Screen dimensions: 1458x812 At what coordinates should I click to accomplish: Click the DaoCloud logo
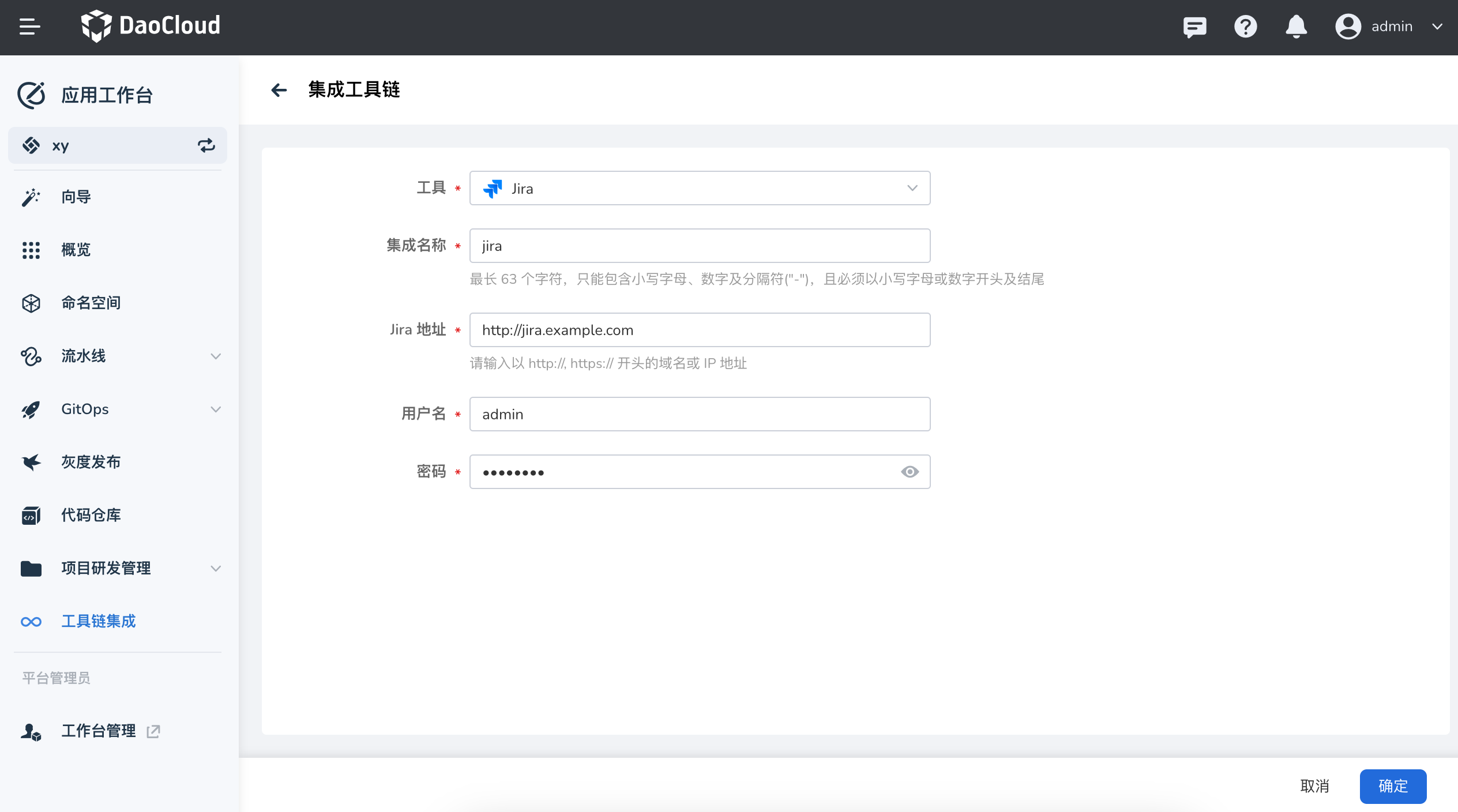pyautogui.click(x=151, y=26)
